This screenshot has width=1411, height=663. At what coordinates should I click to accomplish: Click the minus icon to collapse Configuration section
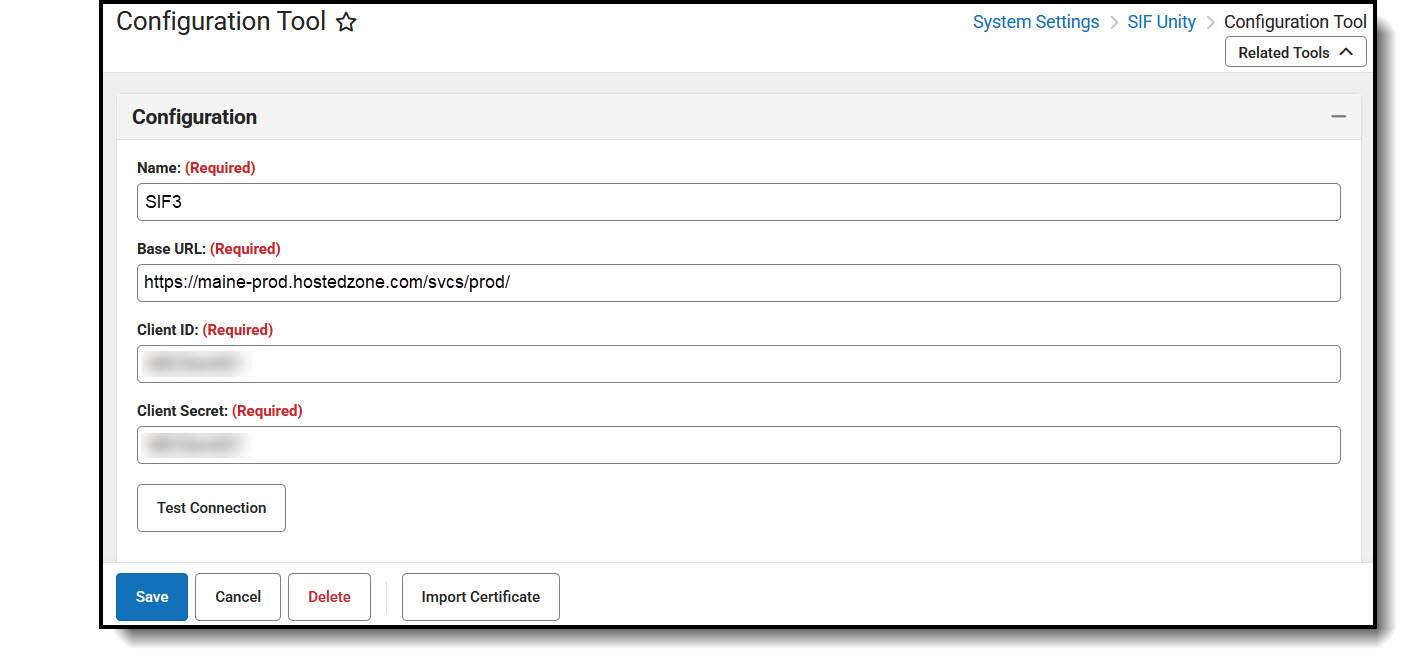coord(1339,116)
